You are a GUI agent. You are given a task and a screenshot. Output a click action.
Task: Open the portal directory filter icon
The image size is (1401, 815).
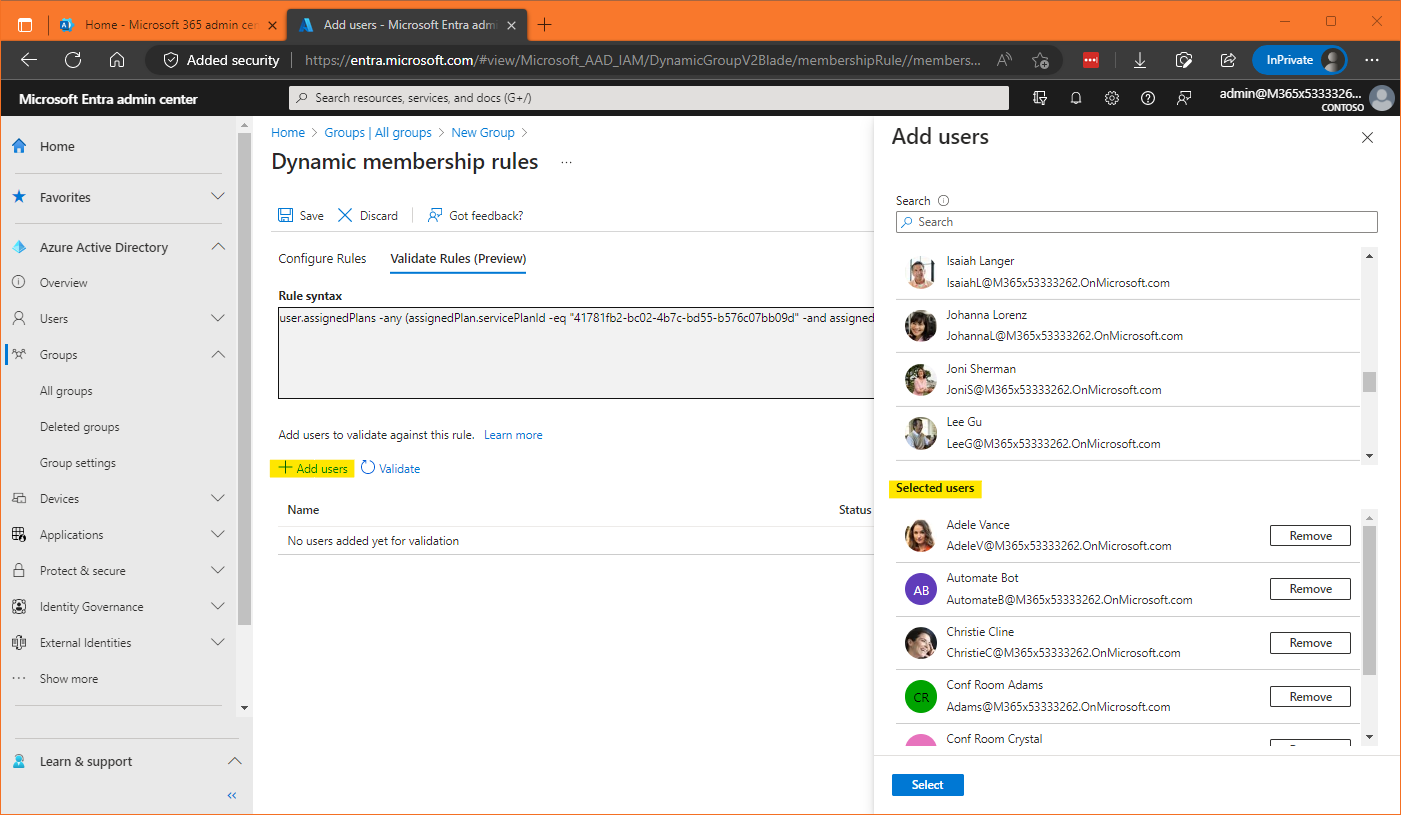point(1040,98)
